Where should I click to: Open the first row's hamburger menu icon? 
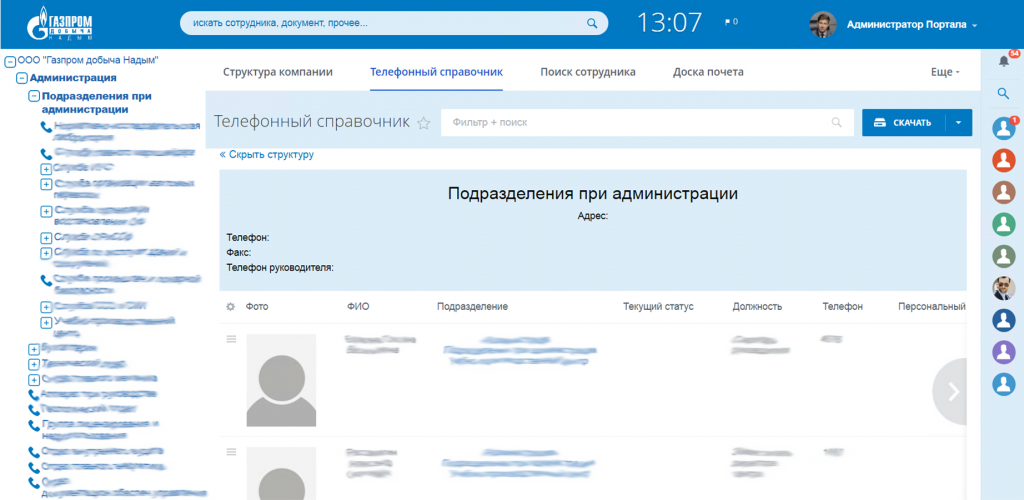pyautogui.click(x=231, y=339)
